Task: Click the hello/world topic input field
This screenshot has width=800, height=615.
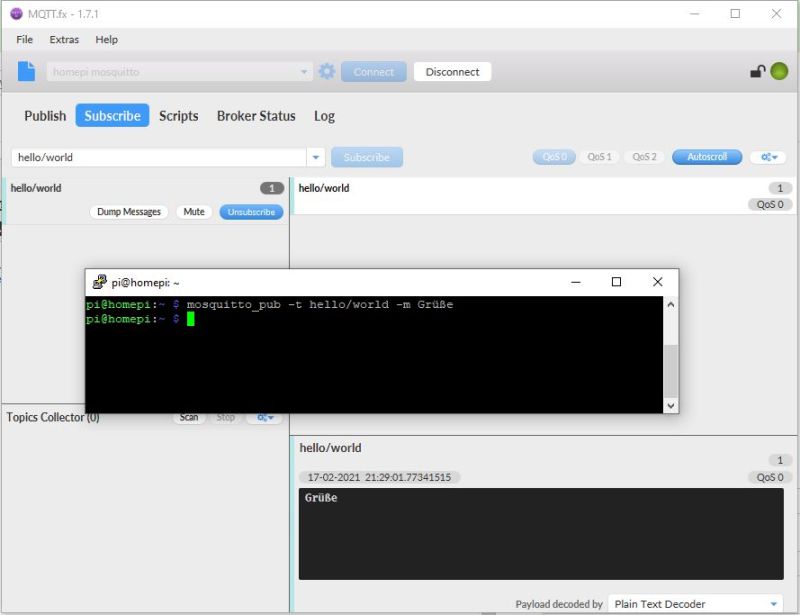Action: pyautogui.click(x=159, y=157)
